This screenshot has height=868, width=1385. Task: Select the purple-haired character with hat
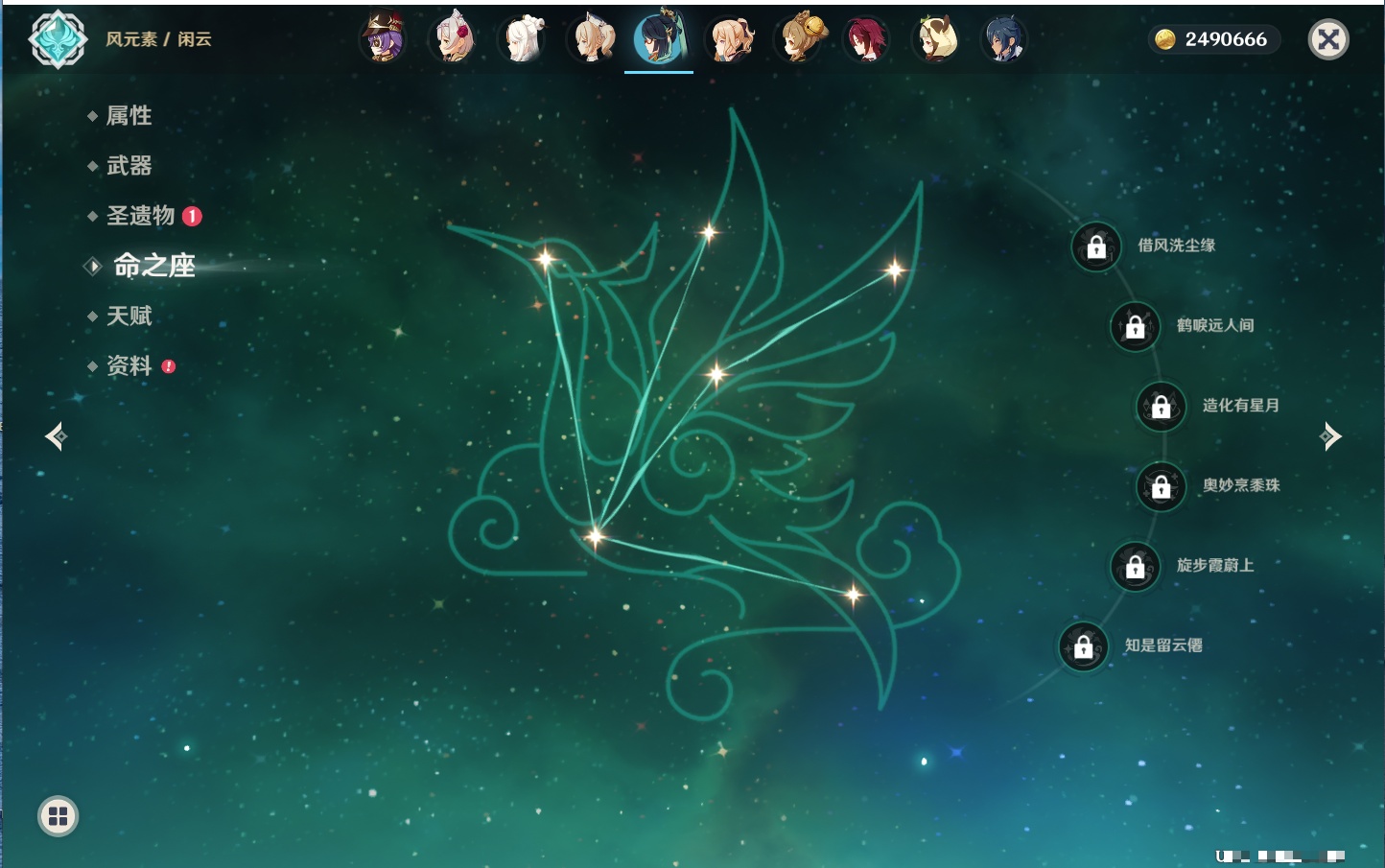click(383, 39)
